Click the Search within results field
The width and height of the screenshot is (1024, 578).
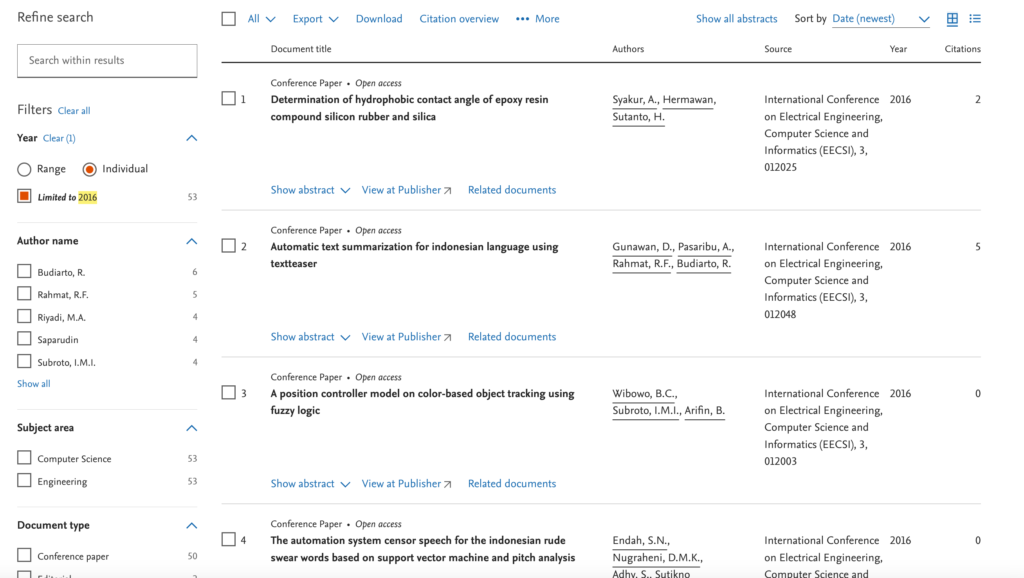click(107, 61)
